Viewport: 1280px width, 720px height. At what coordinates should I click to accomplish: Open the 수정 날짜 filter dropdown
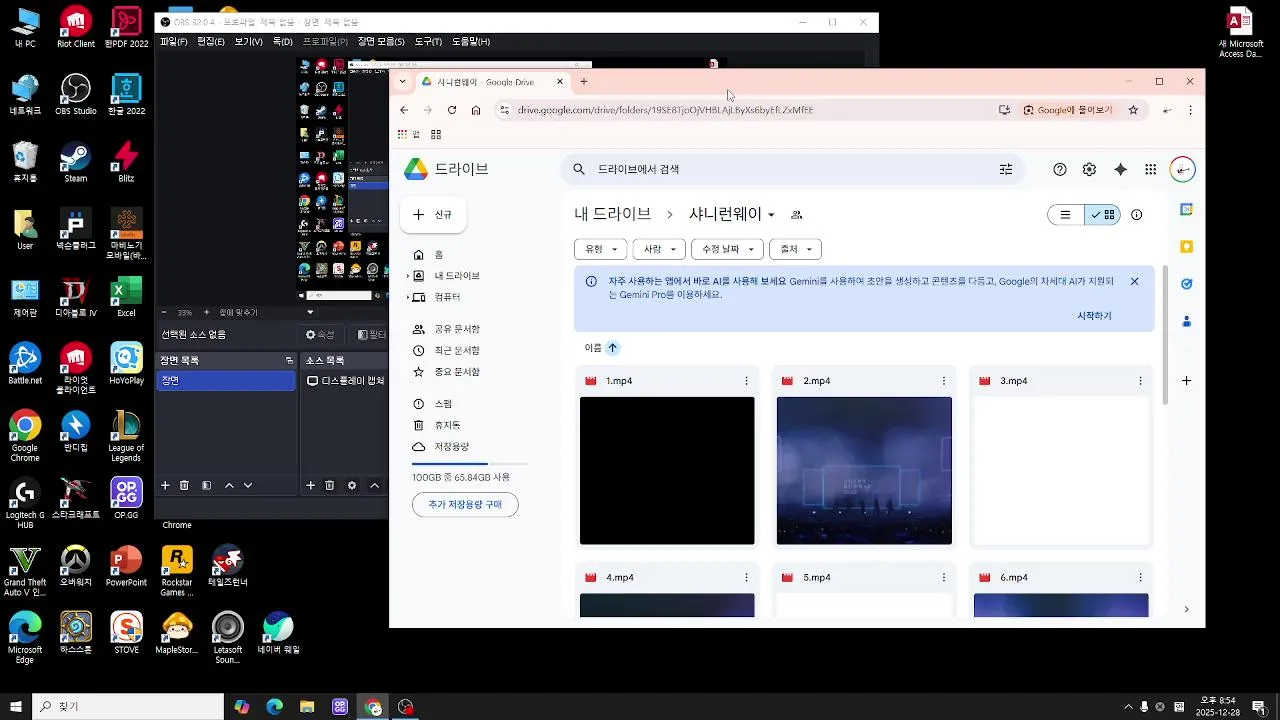(727, 249)
